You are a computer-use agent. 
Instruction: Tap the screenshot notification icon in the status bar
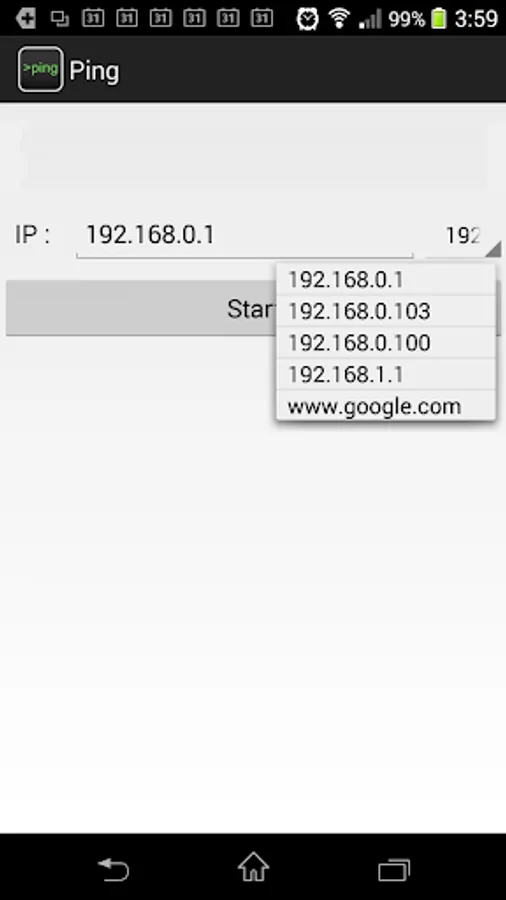click(59, 19)
